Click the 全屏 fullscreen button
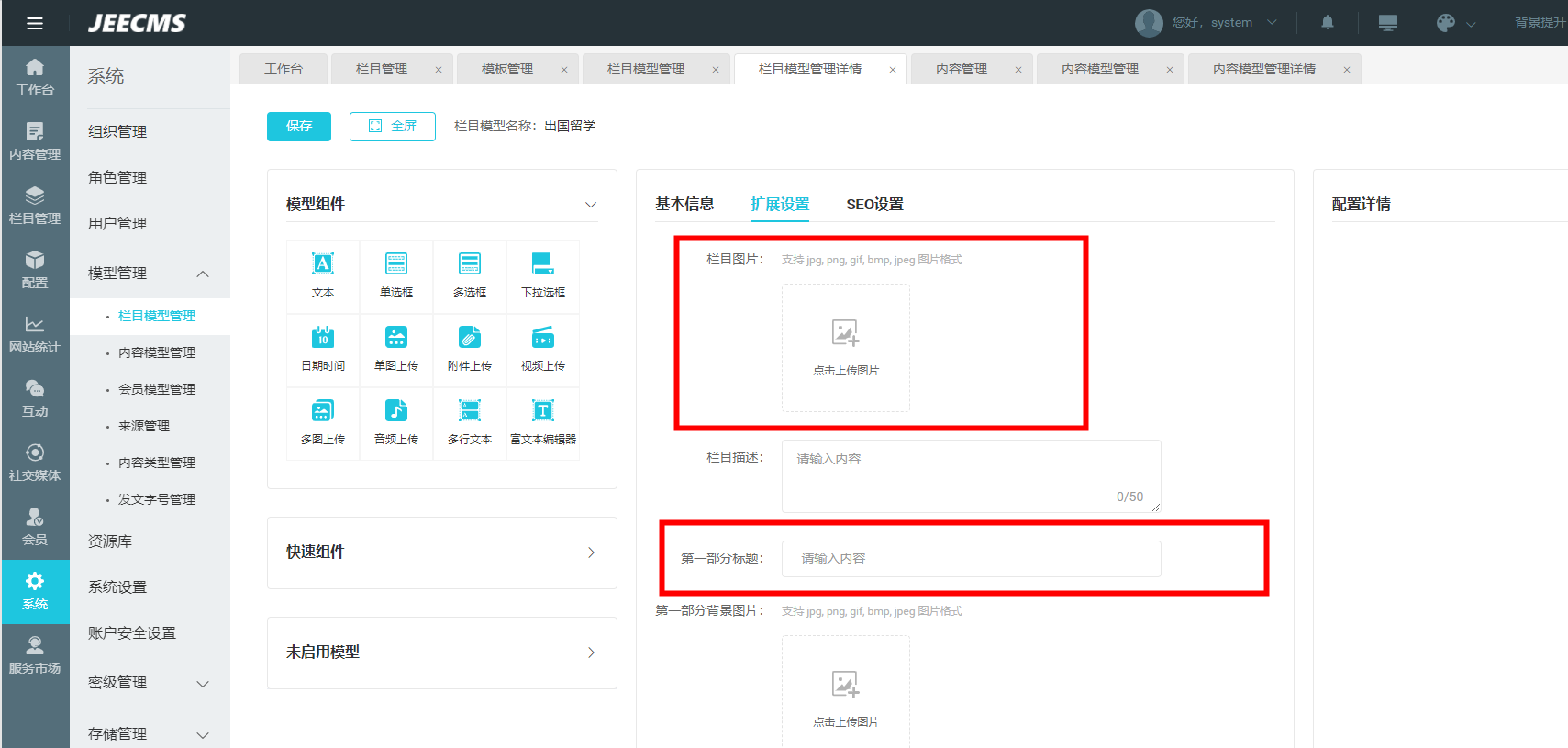Viewport: 1568px width, 748px height. click(x=393, y=127)
